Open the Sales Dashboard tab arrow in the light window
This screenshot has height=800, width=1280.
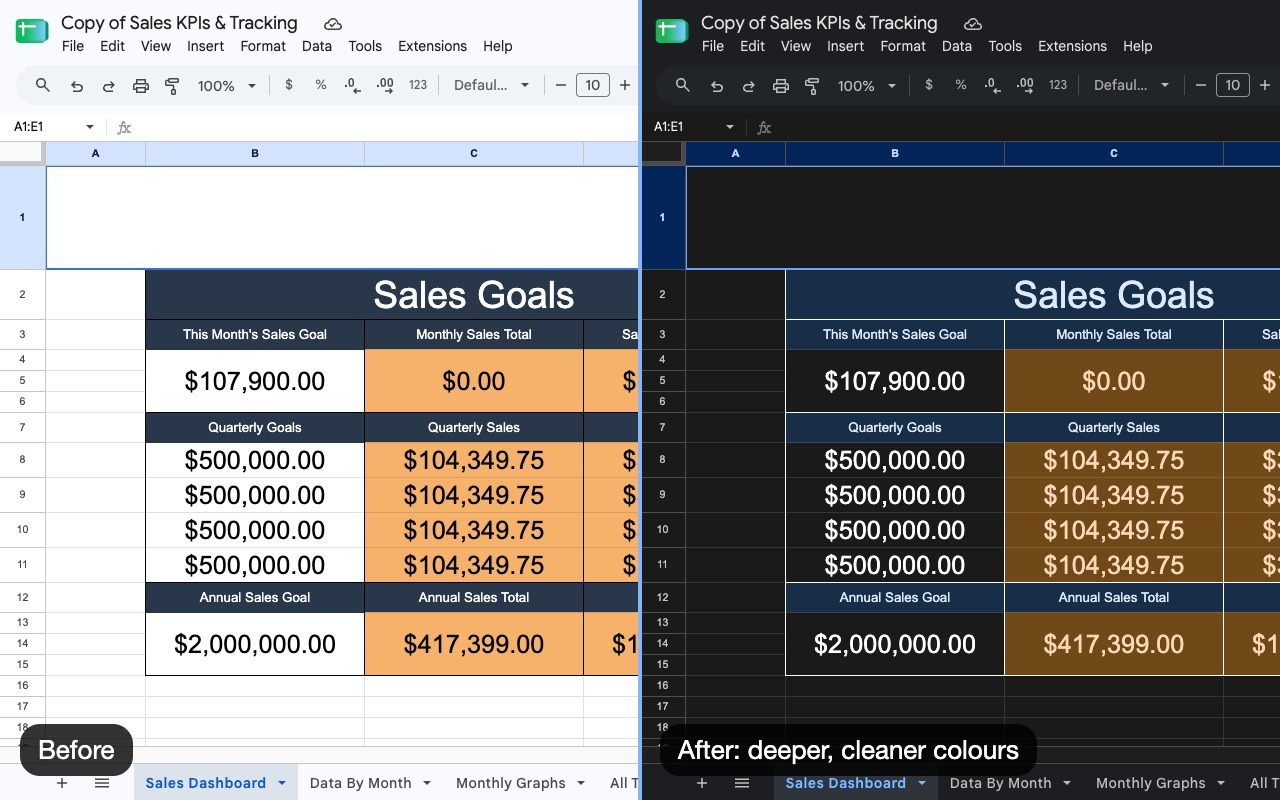282,783
